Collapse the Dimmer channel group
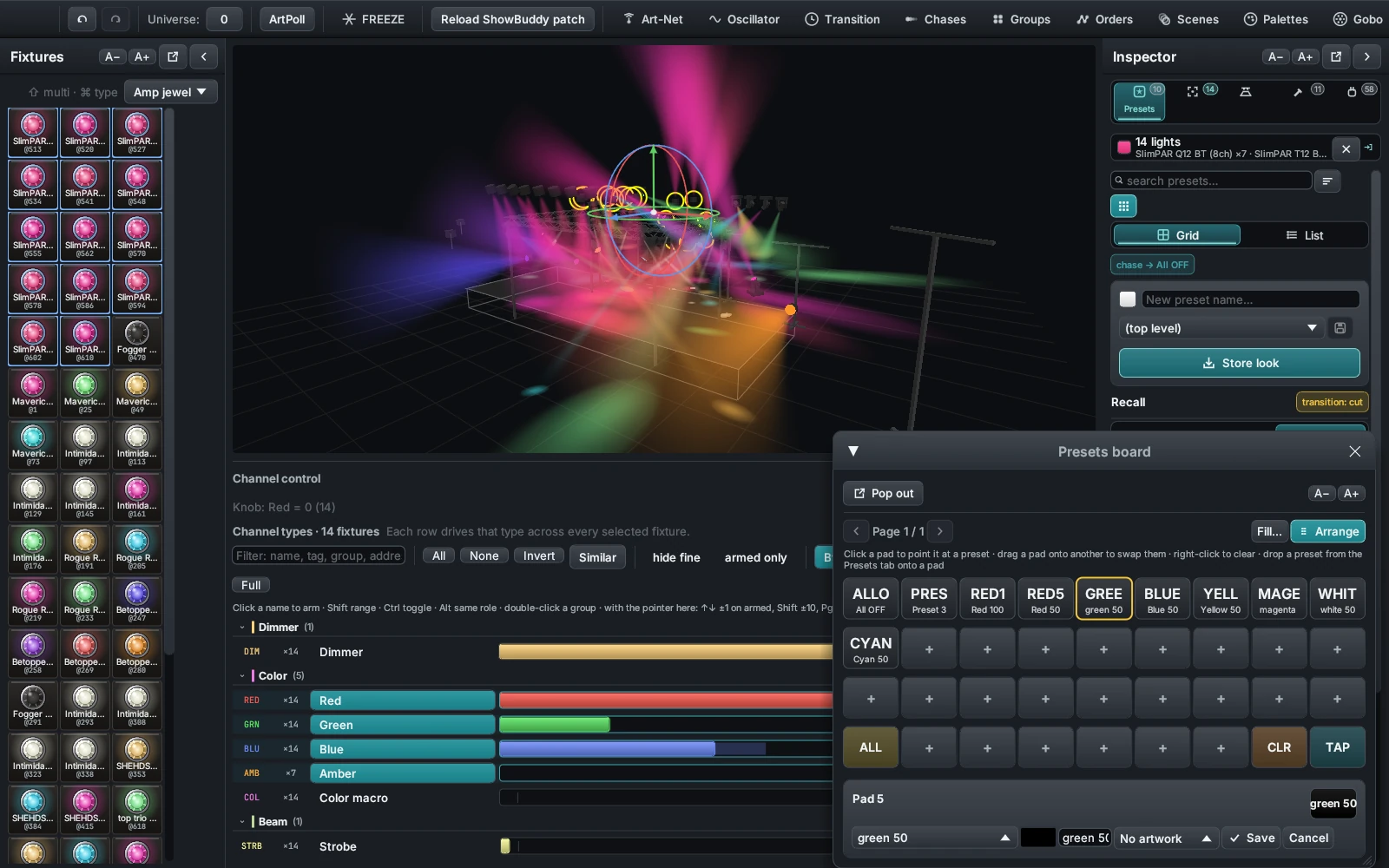The width and height of the screenshot is (1389, 868). click(242, 627)
